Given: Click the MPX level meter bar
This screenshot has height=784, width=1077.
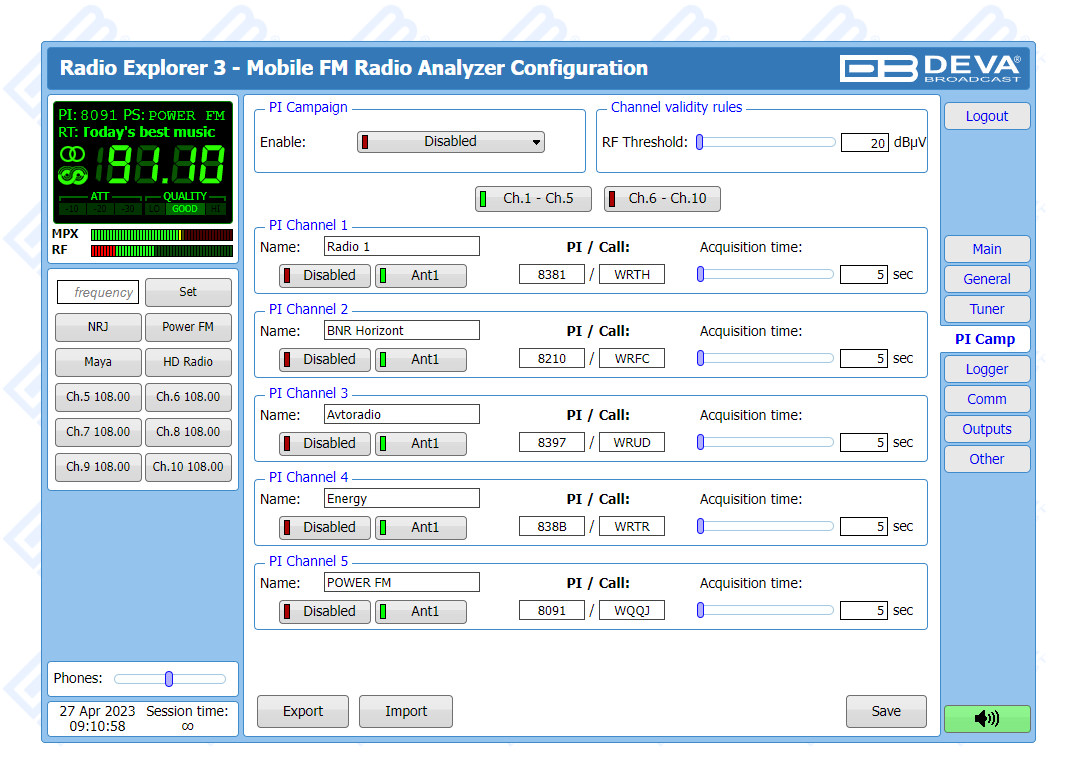Looking at the screenshot, I should pos(161,235).
